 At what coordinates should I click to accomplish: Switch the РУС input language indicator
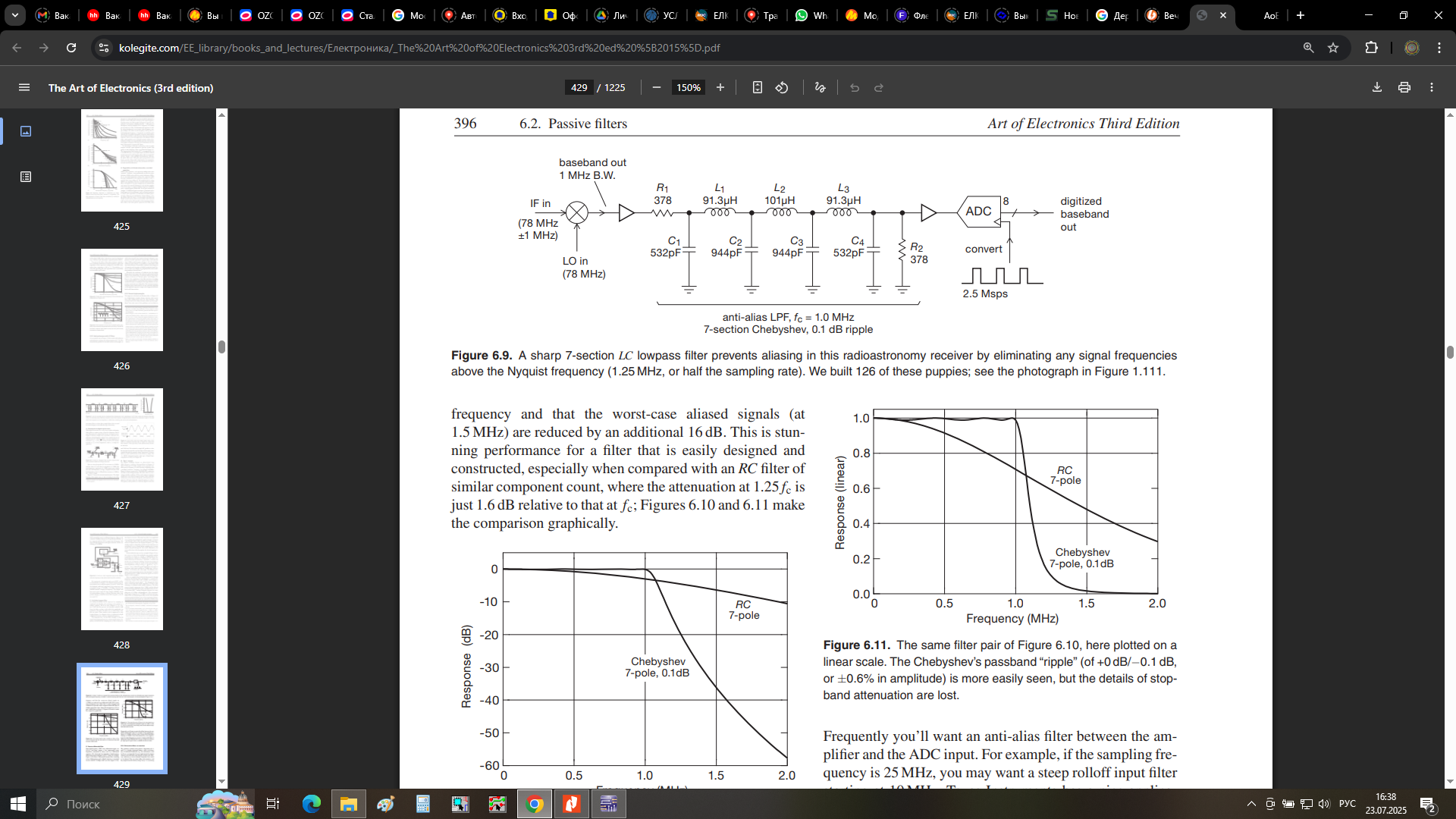pos(1348,804)
